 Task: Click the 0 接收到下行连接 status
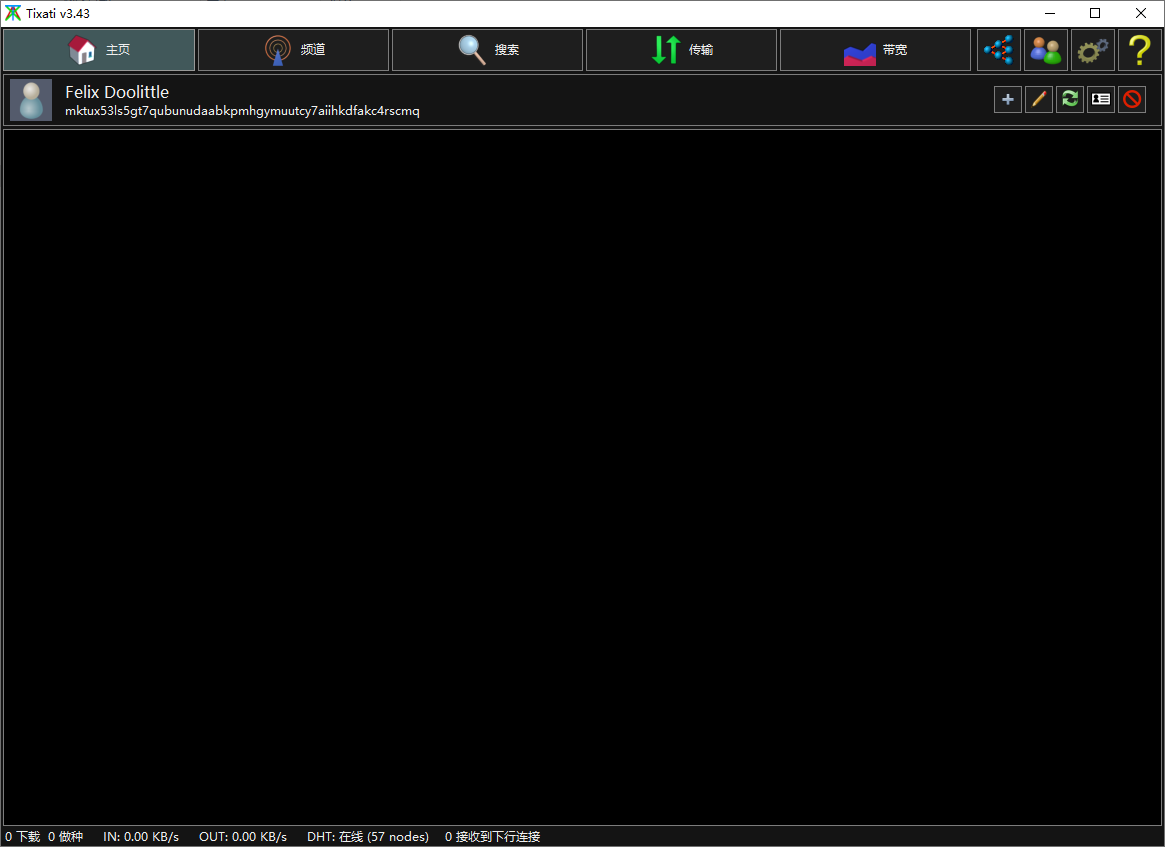point(493,837)
